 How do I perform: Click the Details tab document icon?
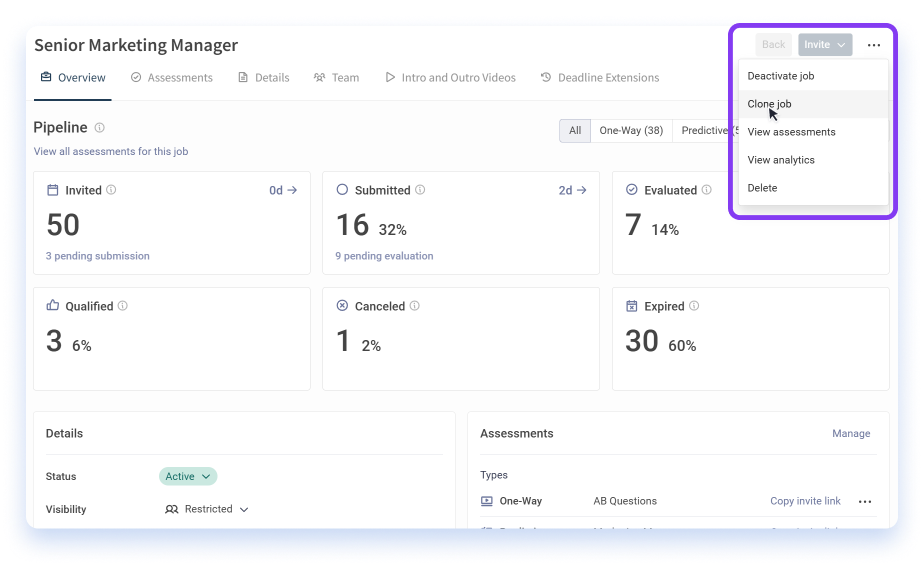(243, 77)
